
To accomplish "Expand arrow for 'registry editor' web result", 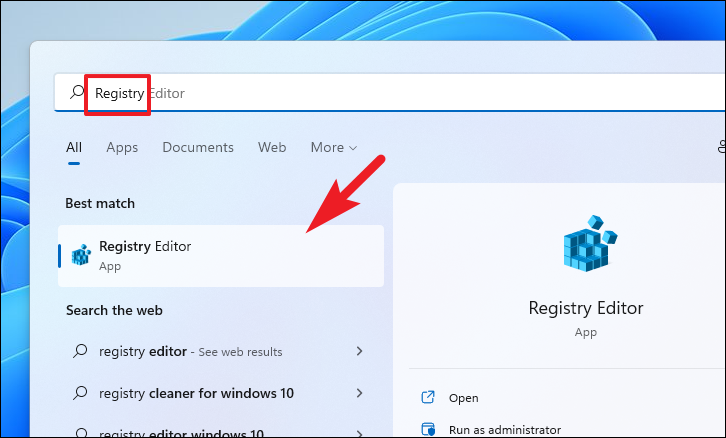I will (359, 351).
